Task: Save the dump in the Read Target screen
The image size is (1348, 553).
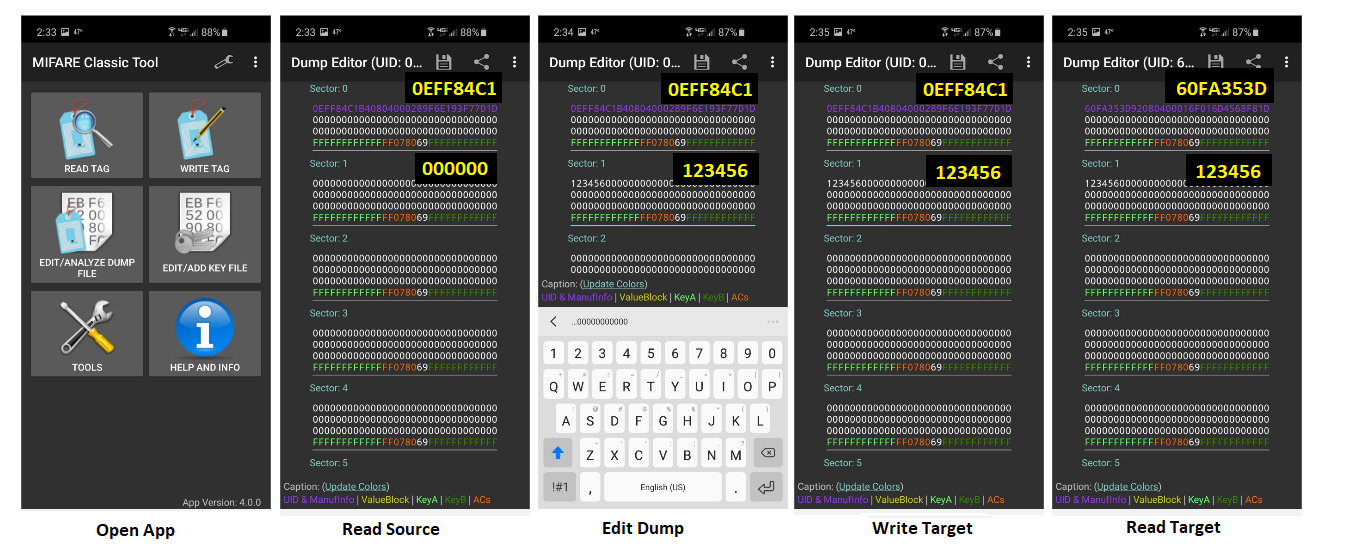Action: tap(1216, 62)
